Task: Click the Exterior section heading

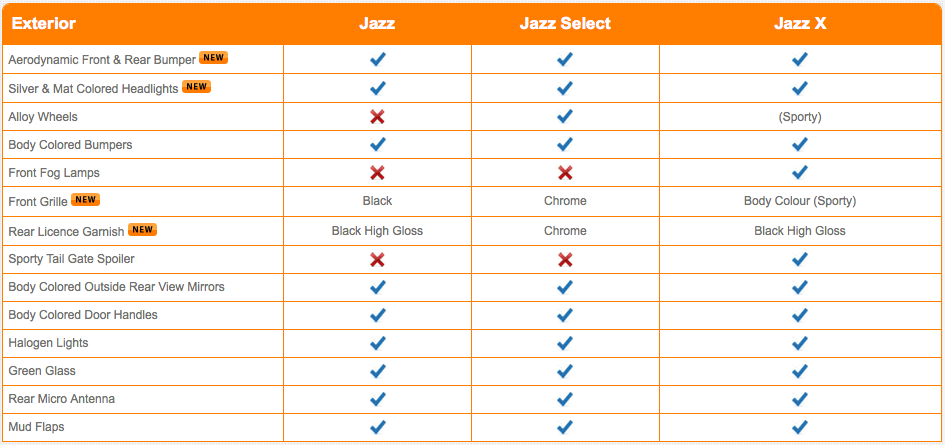Action: coord(44,24)
